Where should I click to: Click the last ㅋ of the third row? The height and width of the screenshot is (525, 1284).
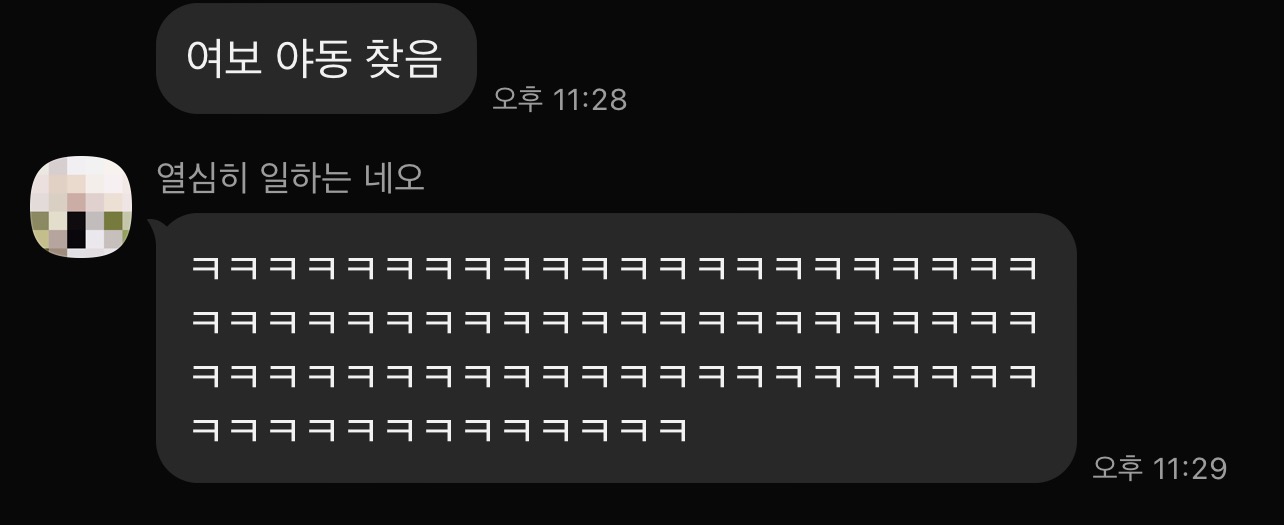click(x=1023, y=377)
